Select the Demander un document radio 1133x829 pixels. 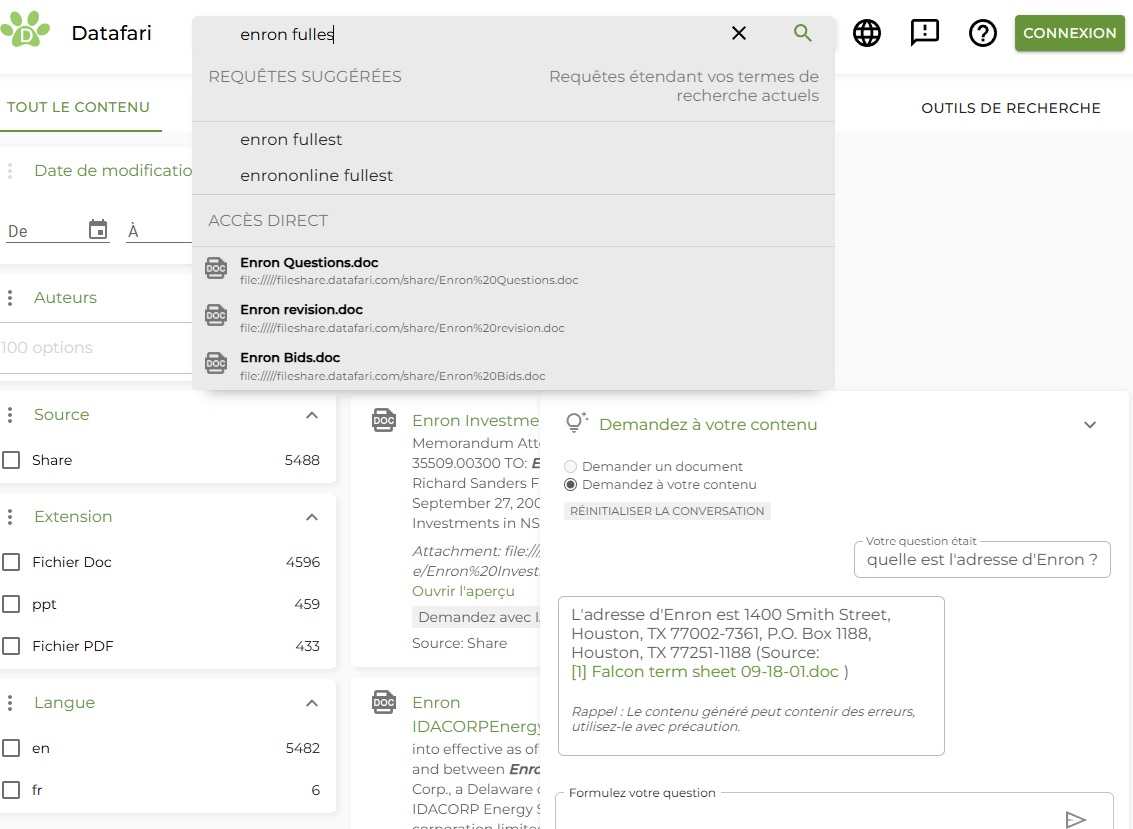571,467
